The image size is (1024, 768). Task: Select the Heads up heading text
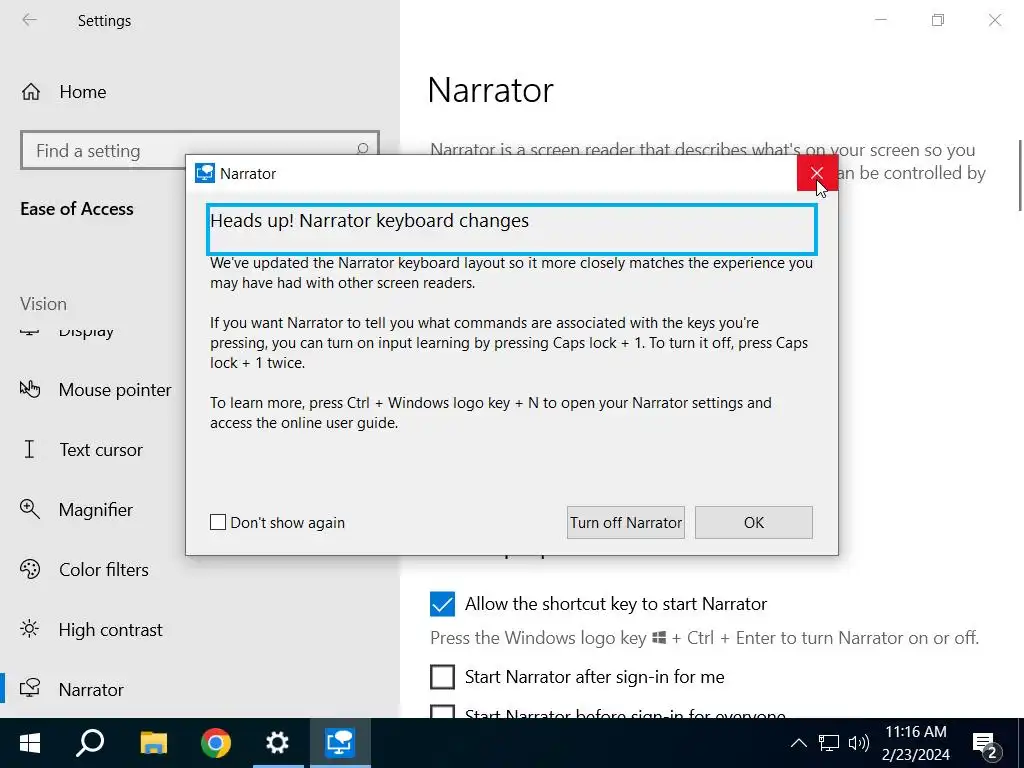(x=370, y=221)
